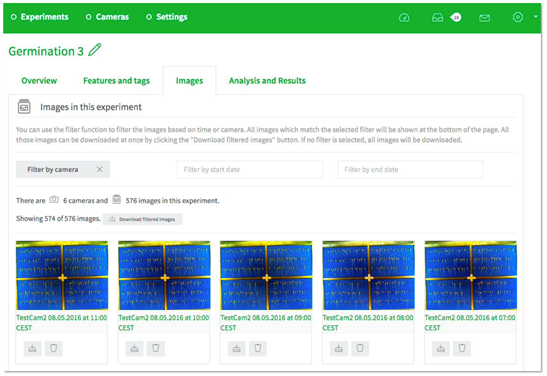
Task: Open the dashboard gauge icon in header
Action: point(404,17)
